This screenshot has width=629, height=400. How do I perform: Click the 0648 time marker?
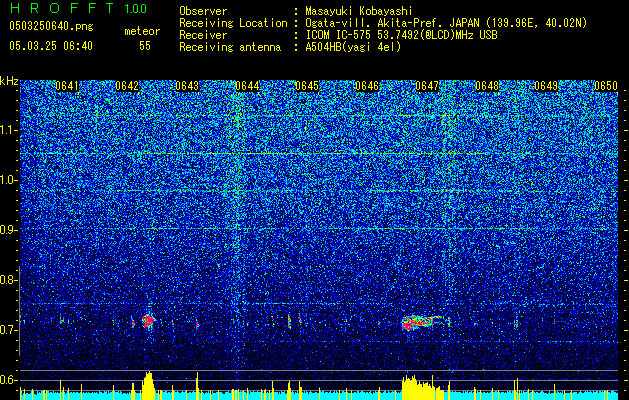tap(487, 86)
